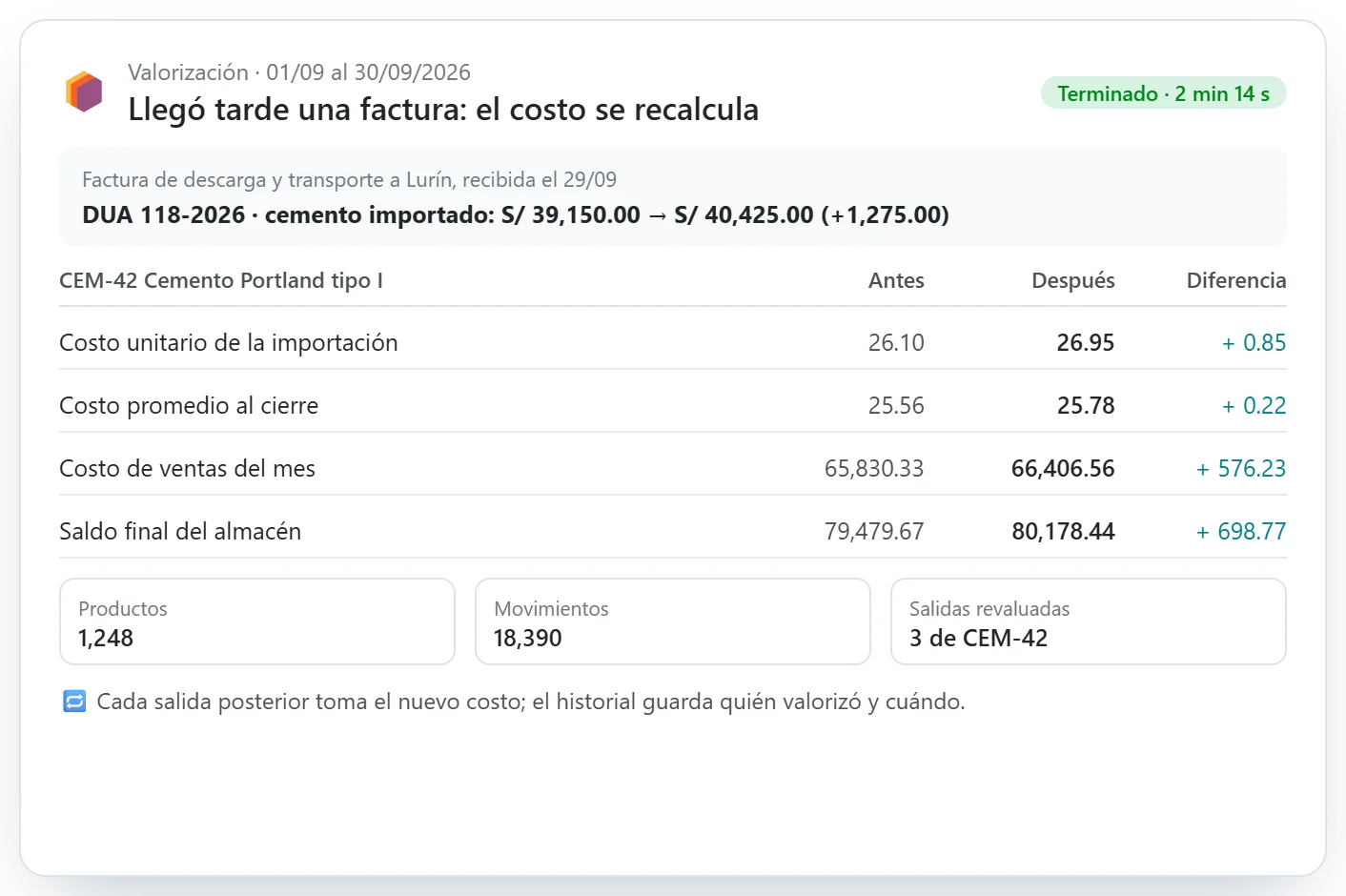The image size is (1346, 896).
Task: Click 'CEM-42 Cemento Portland tipo I' header
Action: pos(221,280)
